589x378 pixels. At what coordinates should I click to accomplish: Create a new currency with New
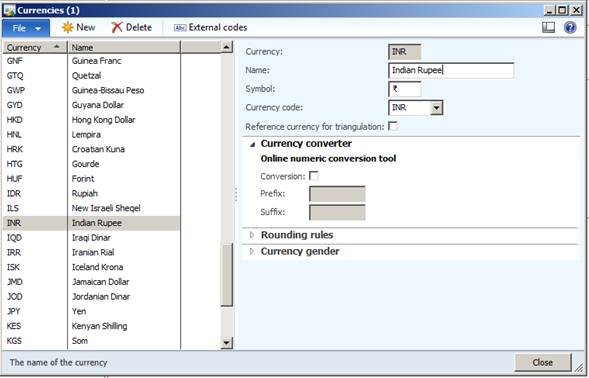[x=79, y=27]
